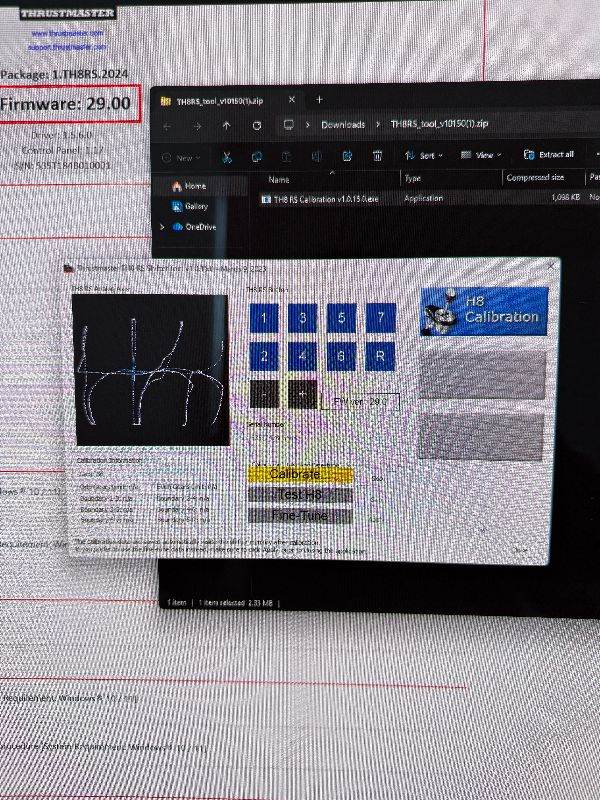The height and width of the screenshot is (800, 600).
Task: Open the Fine-Tune option
Action: pyautogui.click(x=299, y=516)
